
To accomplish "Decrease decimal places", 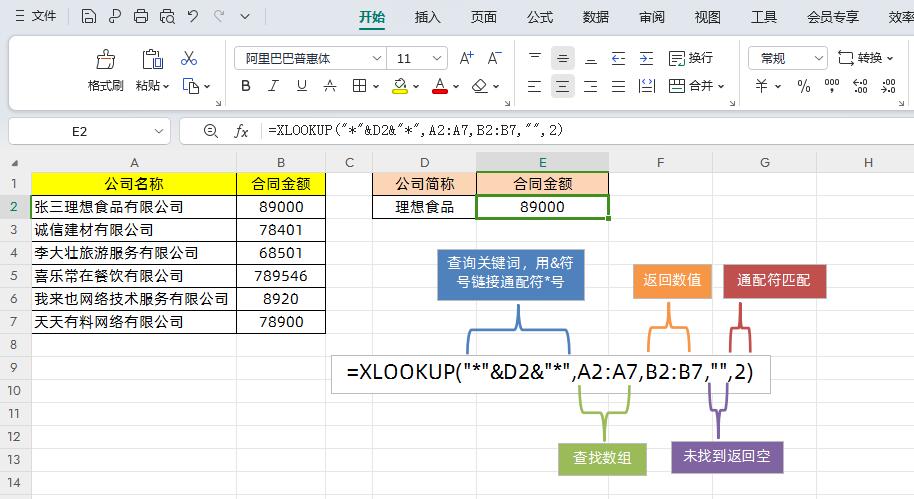I will [888, 86].
